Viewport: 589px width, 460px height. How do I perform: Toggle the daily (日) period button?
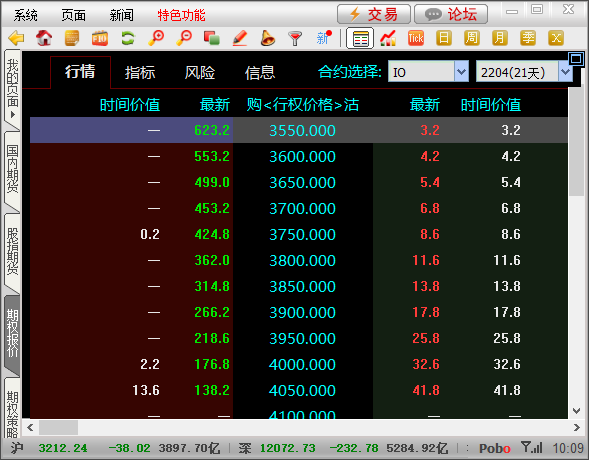coord(444,38)
